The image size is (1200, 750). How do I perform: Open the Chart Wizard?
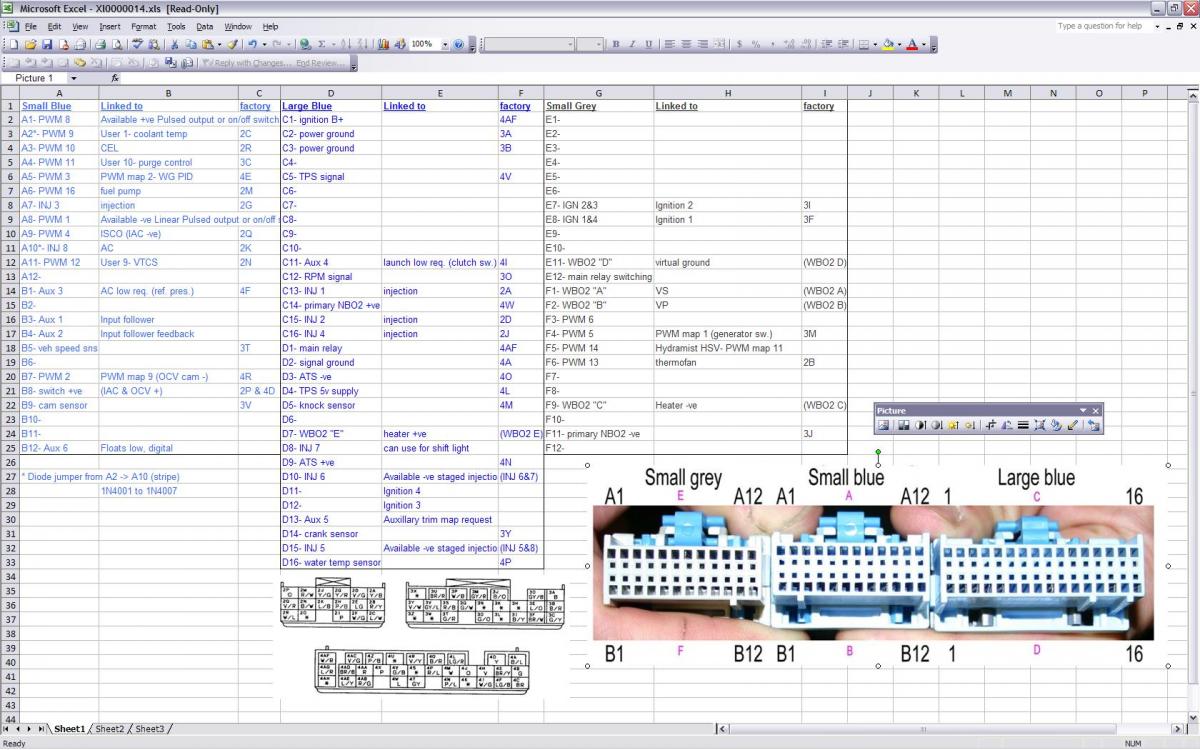click(x=383, y=45)
